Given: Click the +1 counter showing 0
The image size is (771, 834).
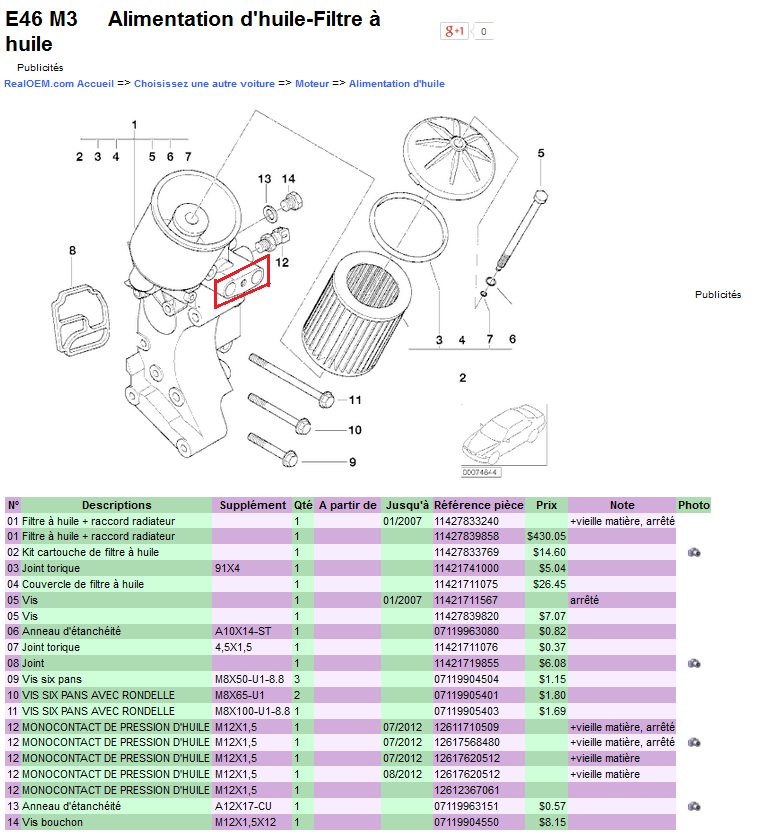Looking at the screenshot, I should coord(483,31).
